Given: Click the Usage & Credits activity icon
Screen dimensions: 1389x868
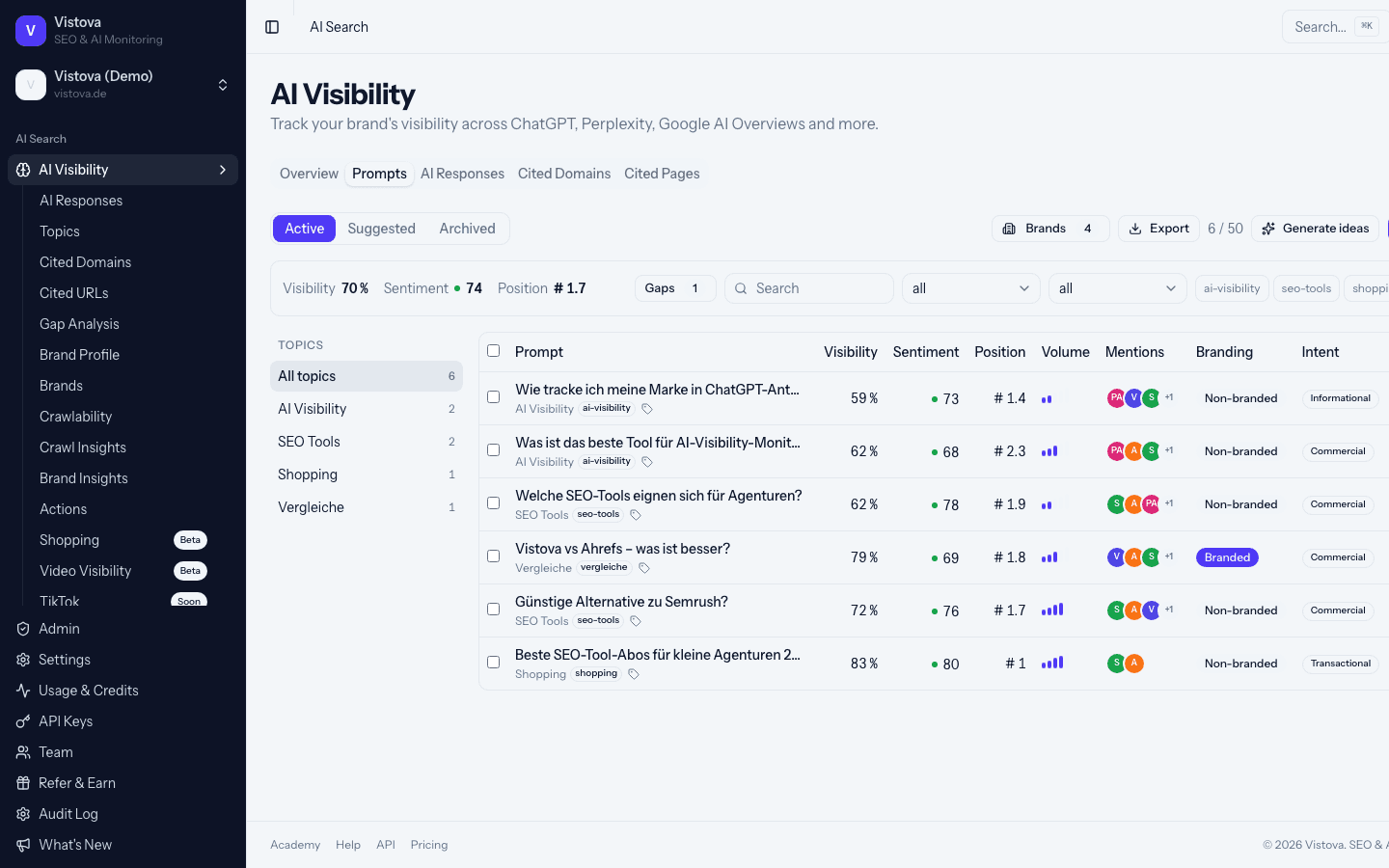Looking at the screenshot, I should (23, 691).
